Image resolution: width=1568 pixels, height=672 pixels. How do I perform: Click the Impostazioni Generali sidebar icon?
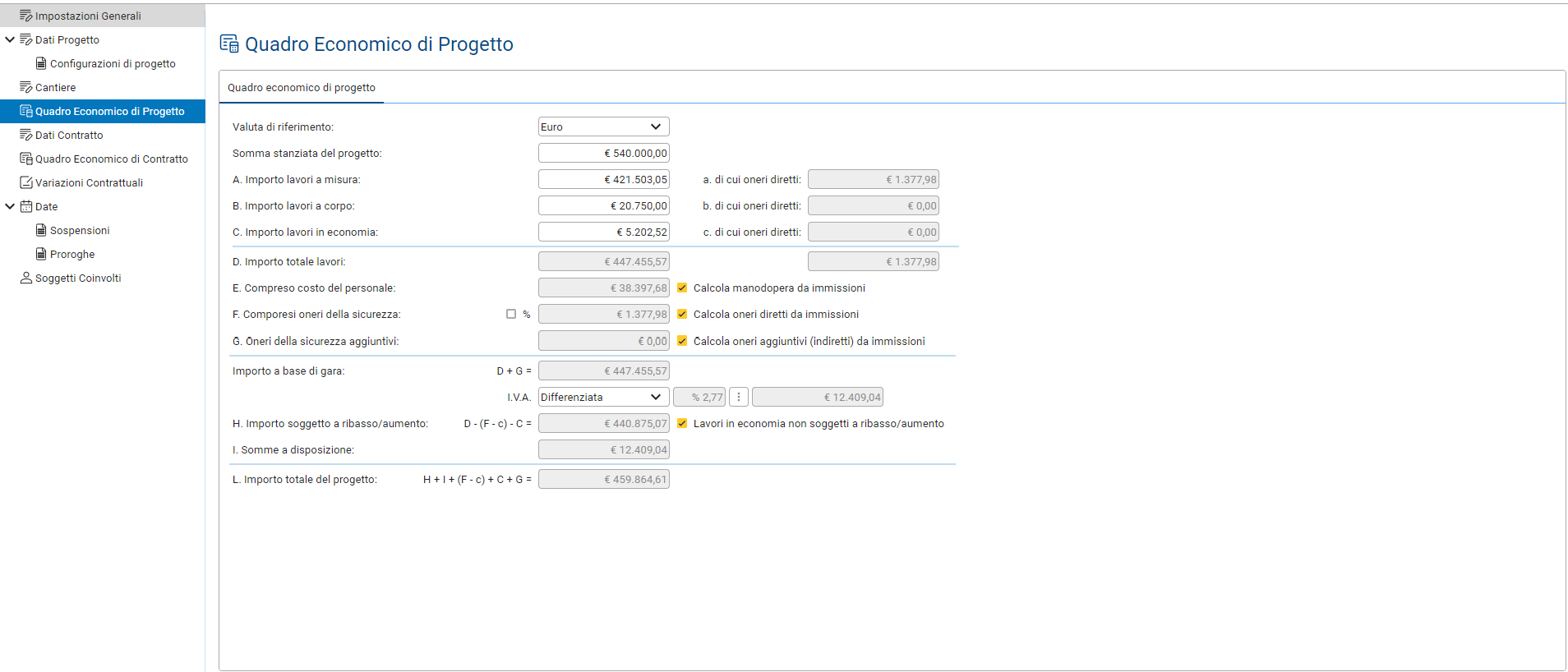25,16
